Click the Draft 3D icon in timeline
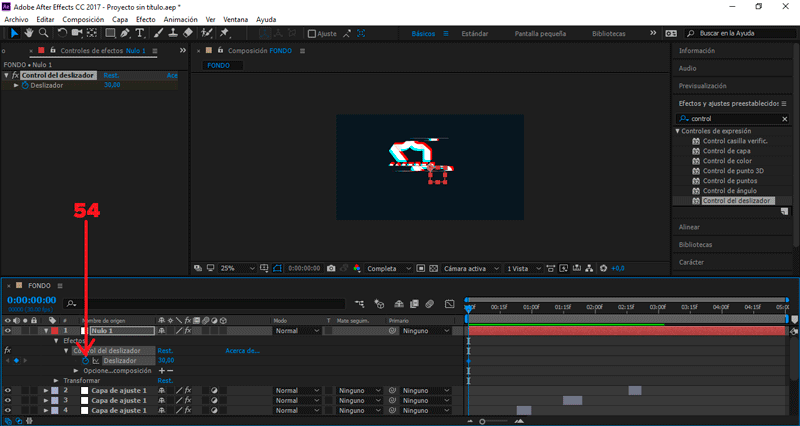 coord(379,304)
